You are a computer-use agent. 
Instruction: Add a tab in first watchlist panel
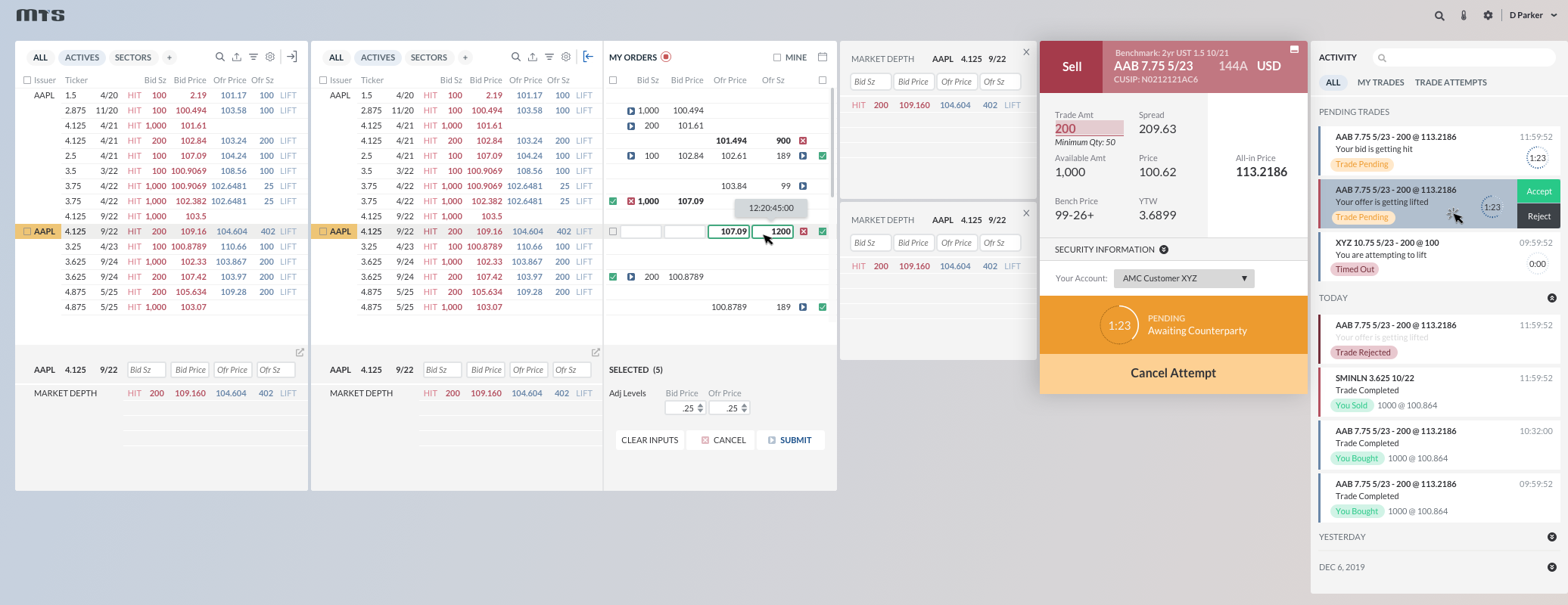170,57
